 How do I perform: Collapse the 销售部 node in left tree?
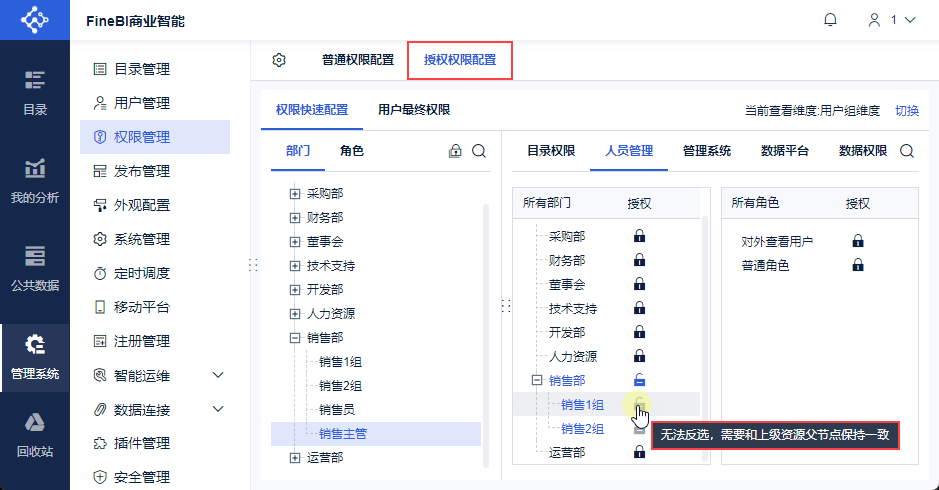295,338
